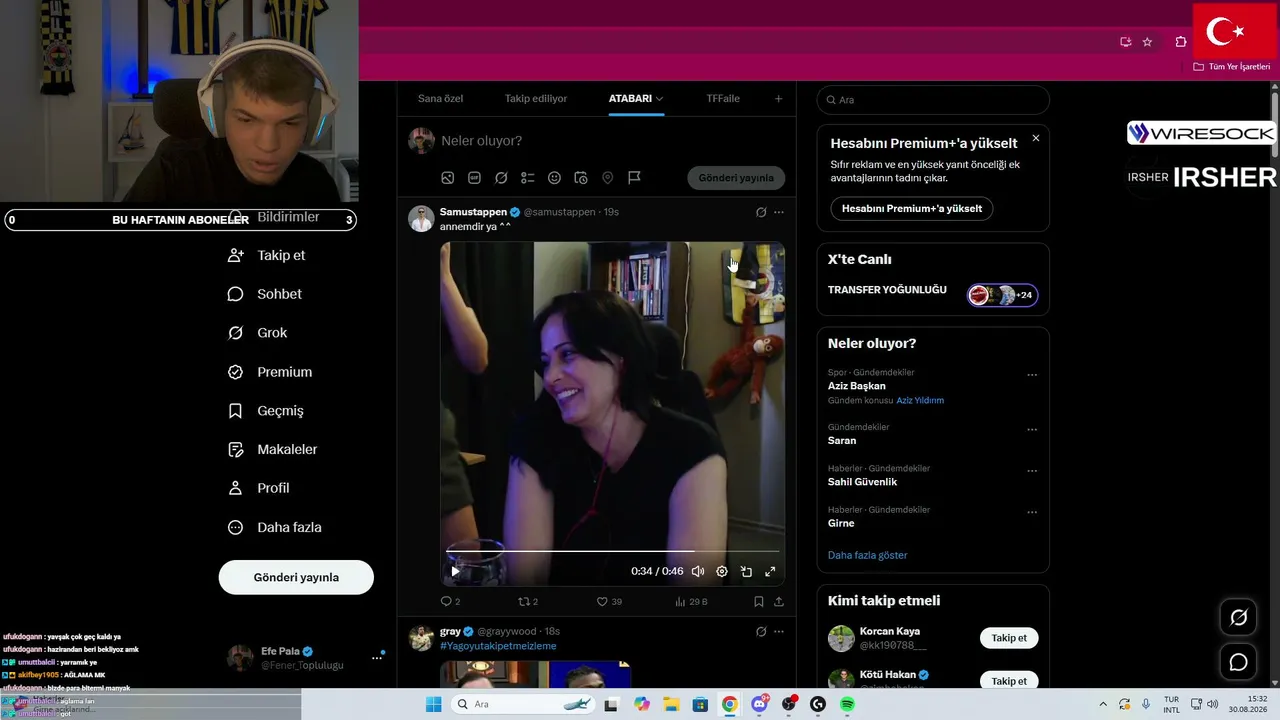Viewport: 1280px width, 720px height.
Task: Open the emoji picker in composer
Action: 554,178
